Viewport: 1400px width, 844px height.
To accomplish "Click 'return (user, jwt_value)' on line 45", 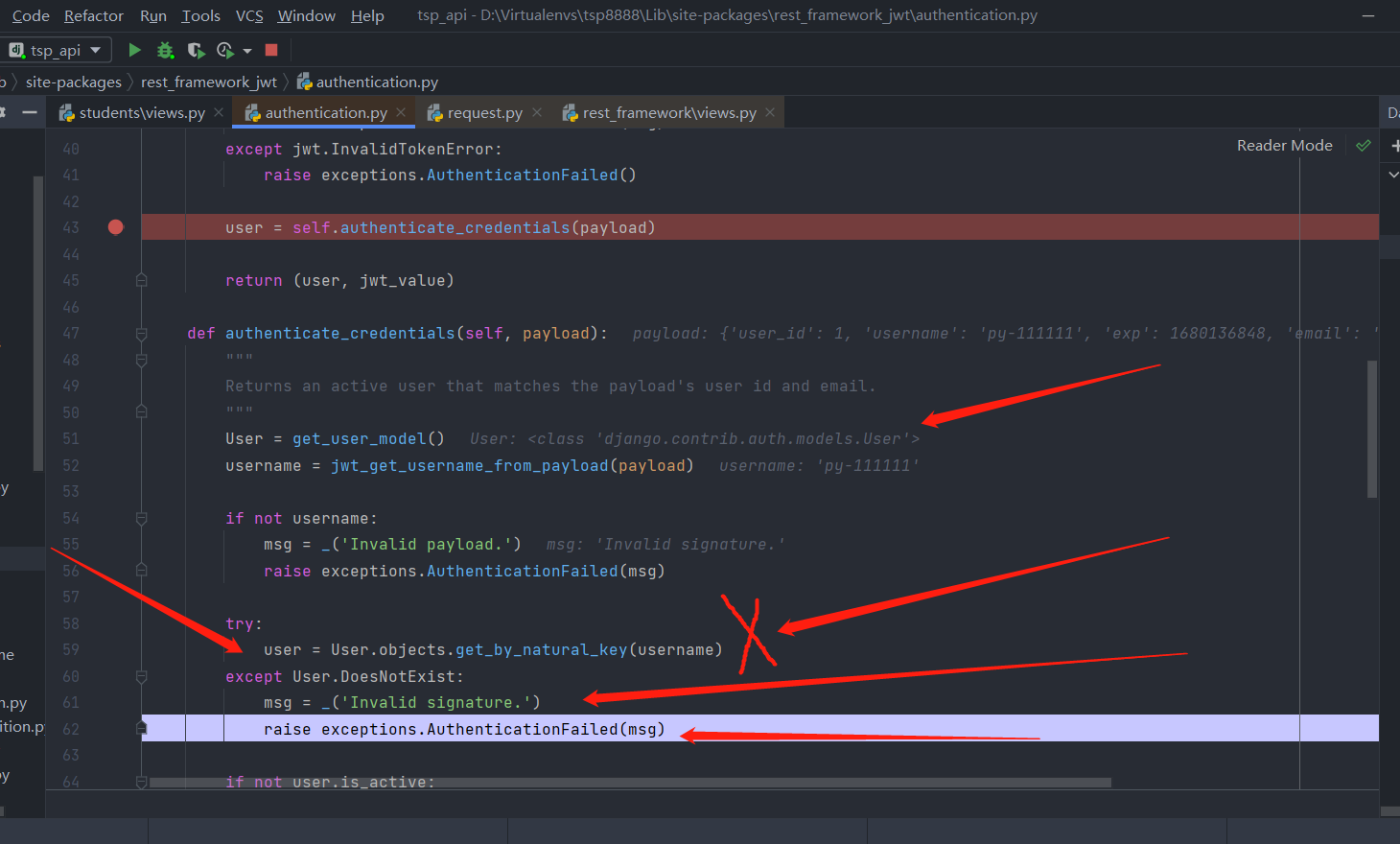I will (x=340, y=280).
